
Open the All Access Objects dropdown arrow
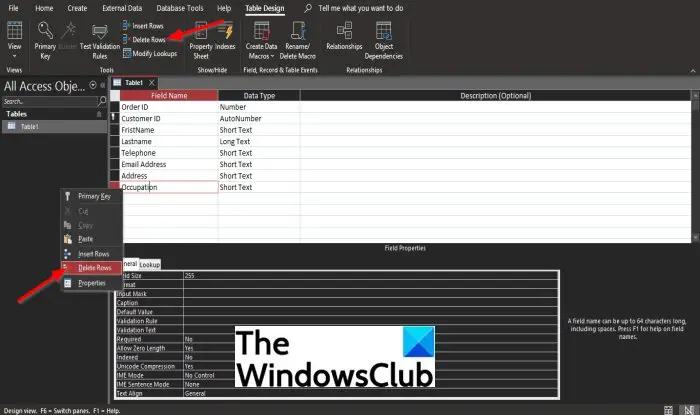coord(93,85)
